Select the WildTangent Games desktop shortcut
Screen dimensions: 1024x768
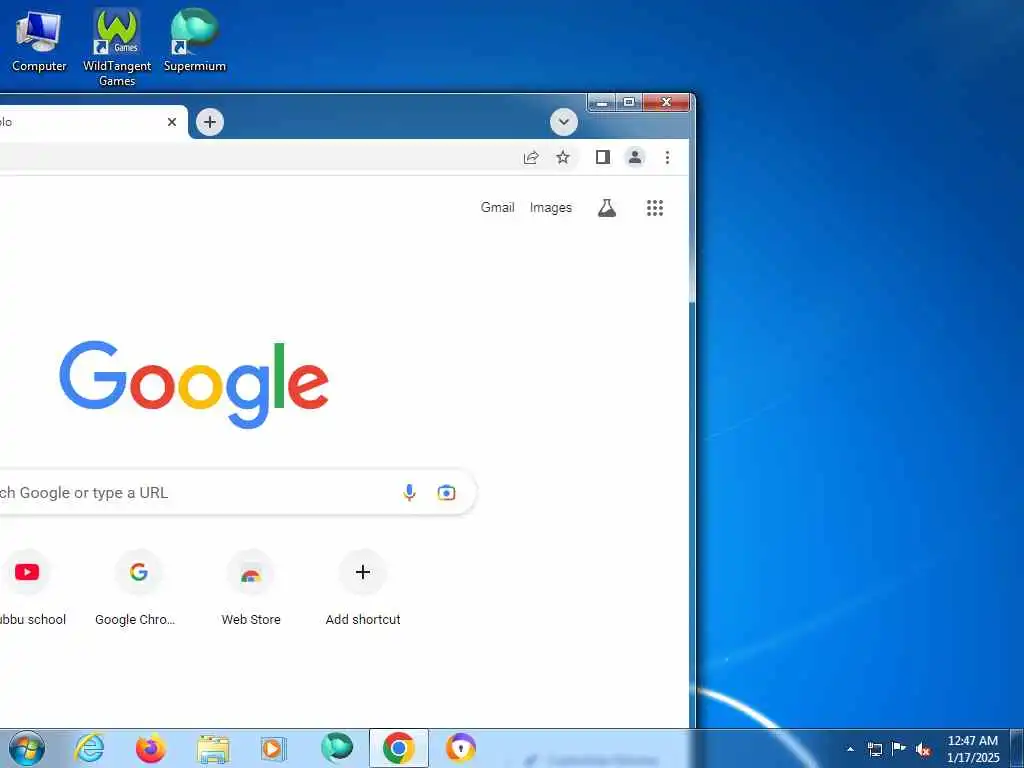pyautogui.click(x=117, y=48)
